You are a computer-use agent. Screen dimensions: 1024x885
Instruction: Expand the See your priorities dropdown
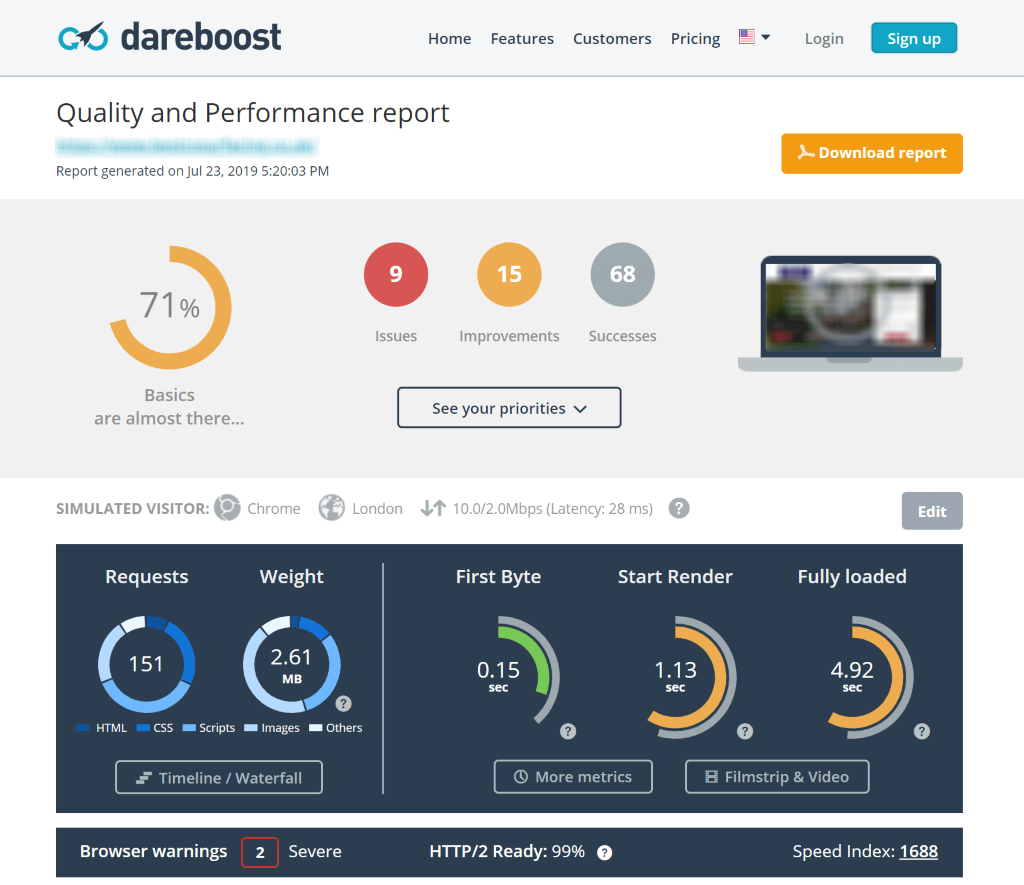tap(509, 407)
